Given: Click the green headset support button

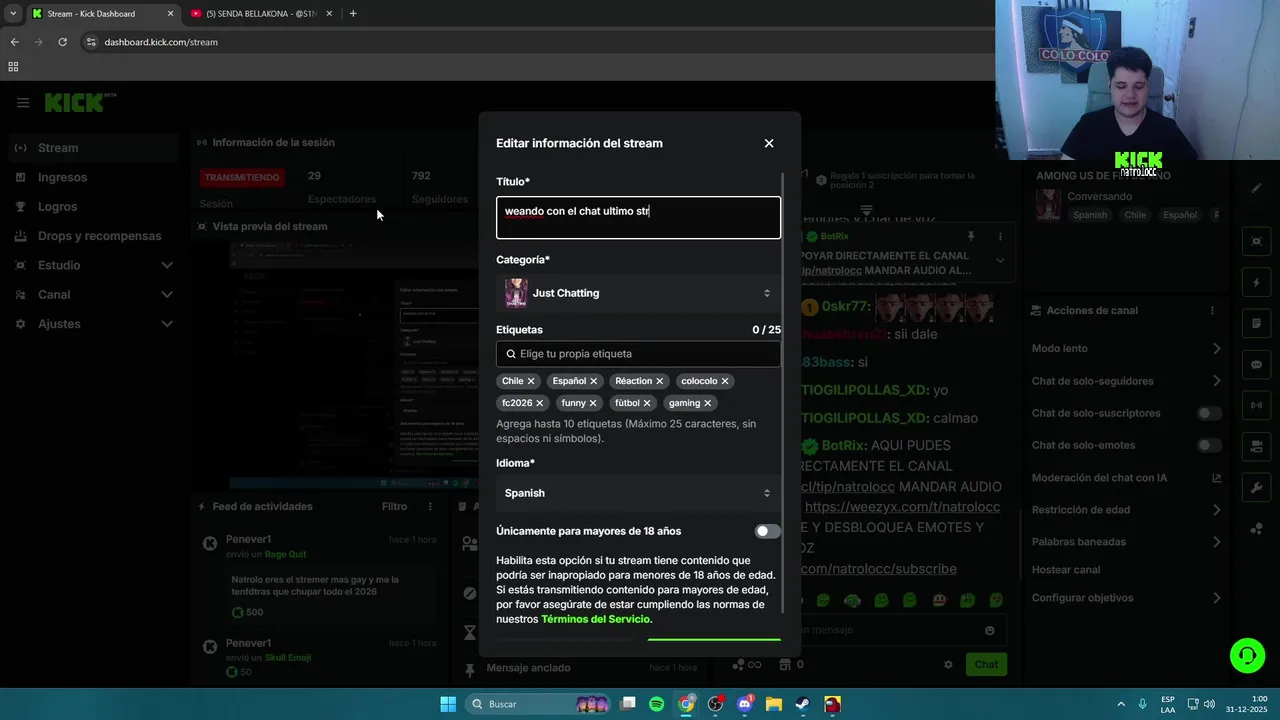Looking at the screenshot, I should [x=1247, y=656].
